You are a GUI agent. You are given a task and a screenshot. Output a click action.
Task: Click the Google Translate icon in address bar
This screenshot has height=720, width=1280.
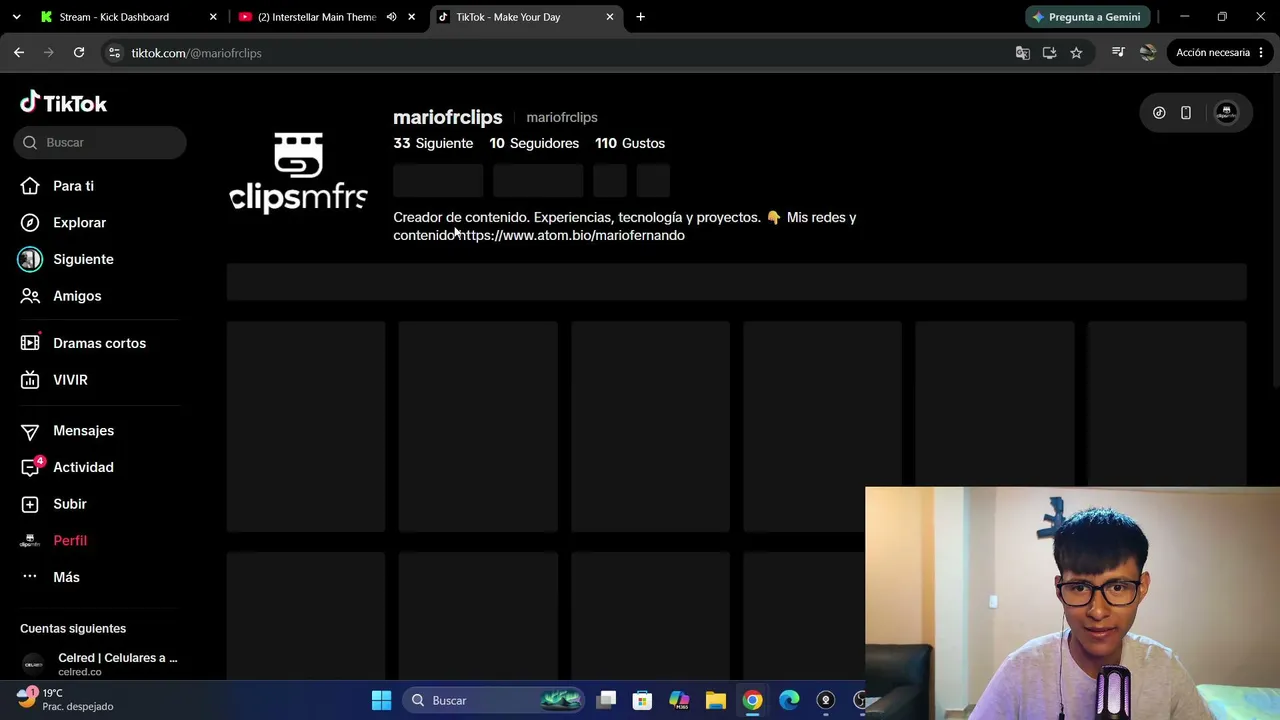[x=1022, y=53]
